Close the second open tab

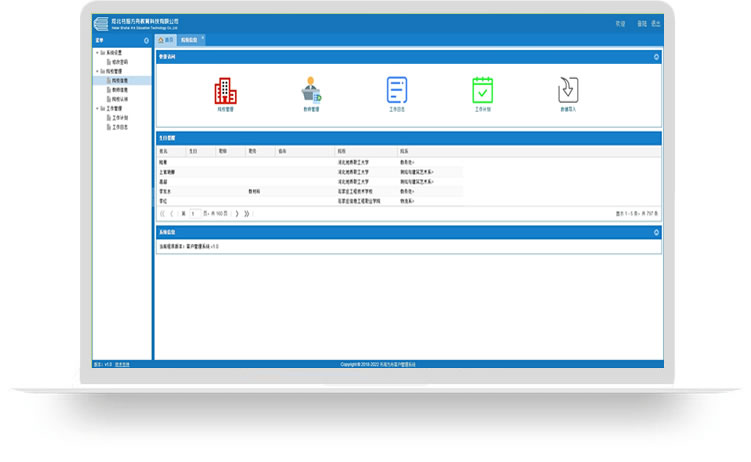(203, 38)
